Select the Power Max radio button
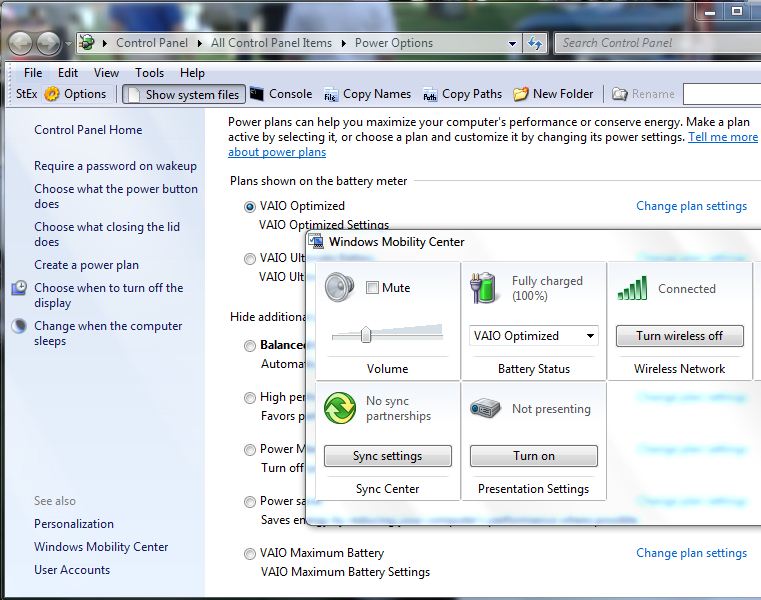 tap(249, 450)
